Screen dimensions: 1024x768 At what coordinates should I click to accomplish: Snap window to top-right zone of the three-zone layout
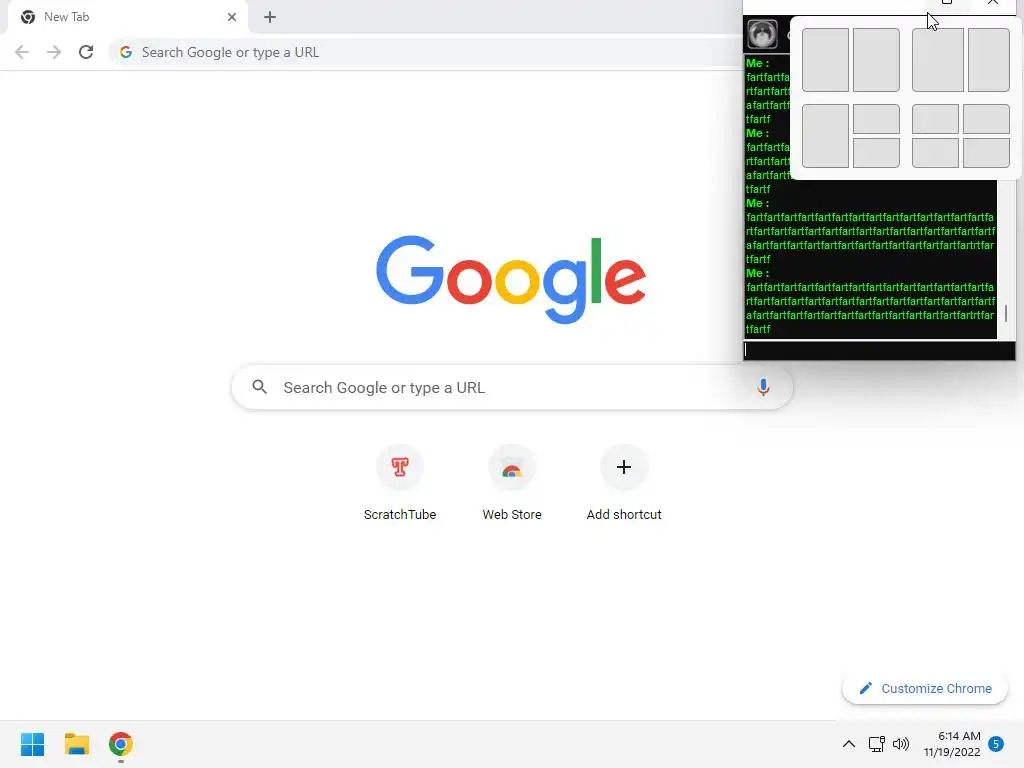click(x=876, y=120)
